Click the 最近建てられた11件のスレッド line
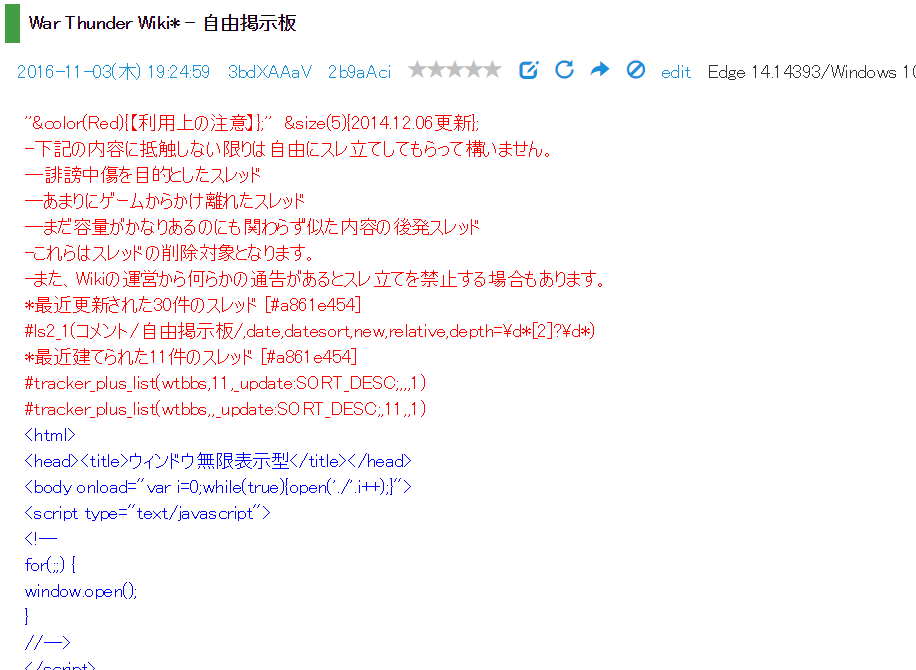This screenshot has width=916, height=670. click(190, 357)
